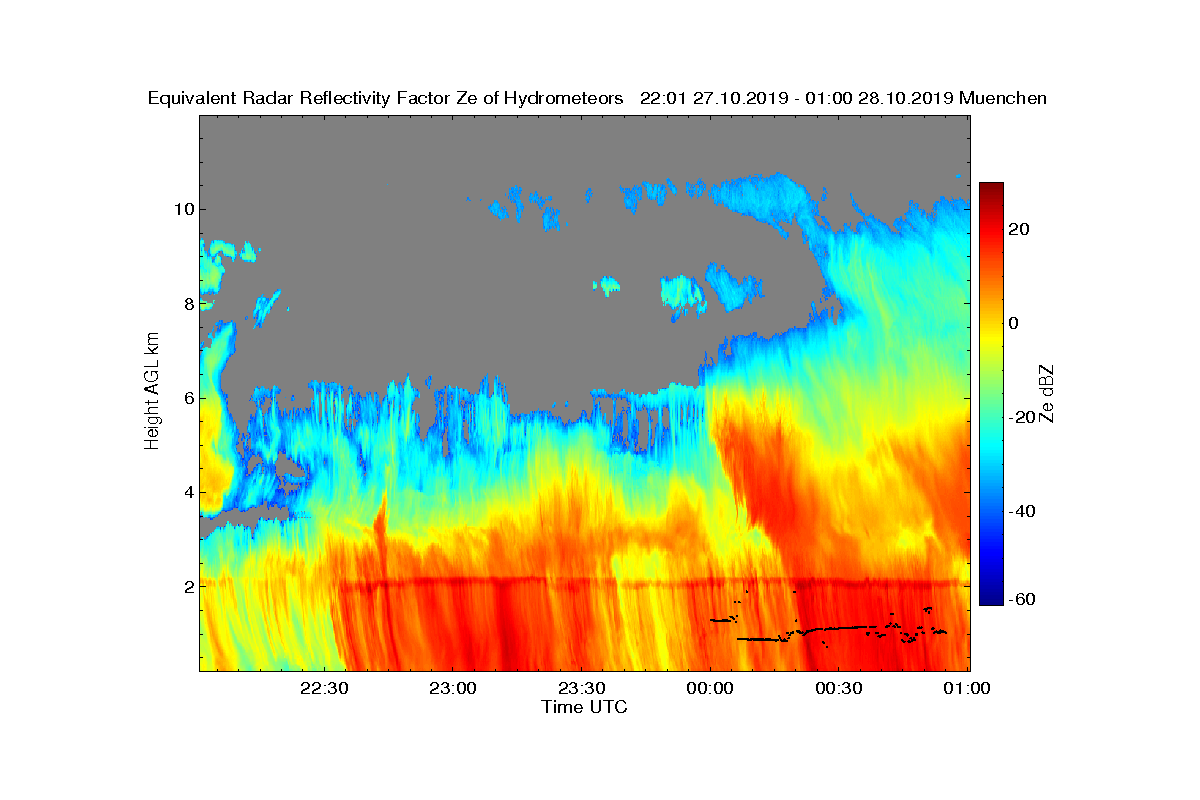Click the colorbar value '-40'

(1023, 511)
